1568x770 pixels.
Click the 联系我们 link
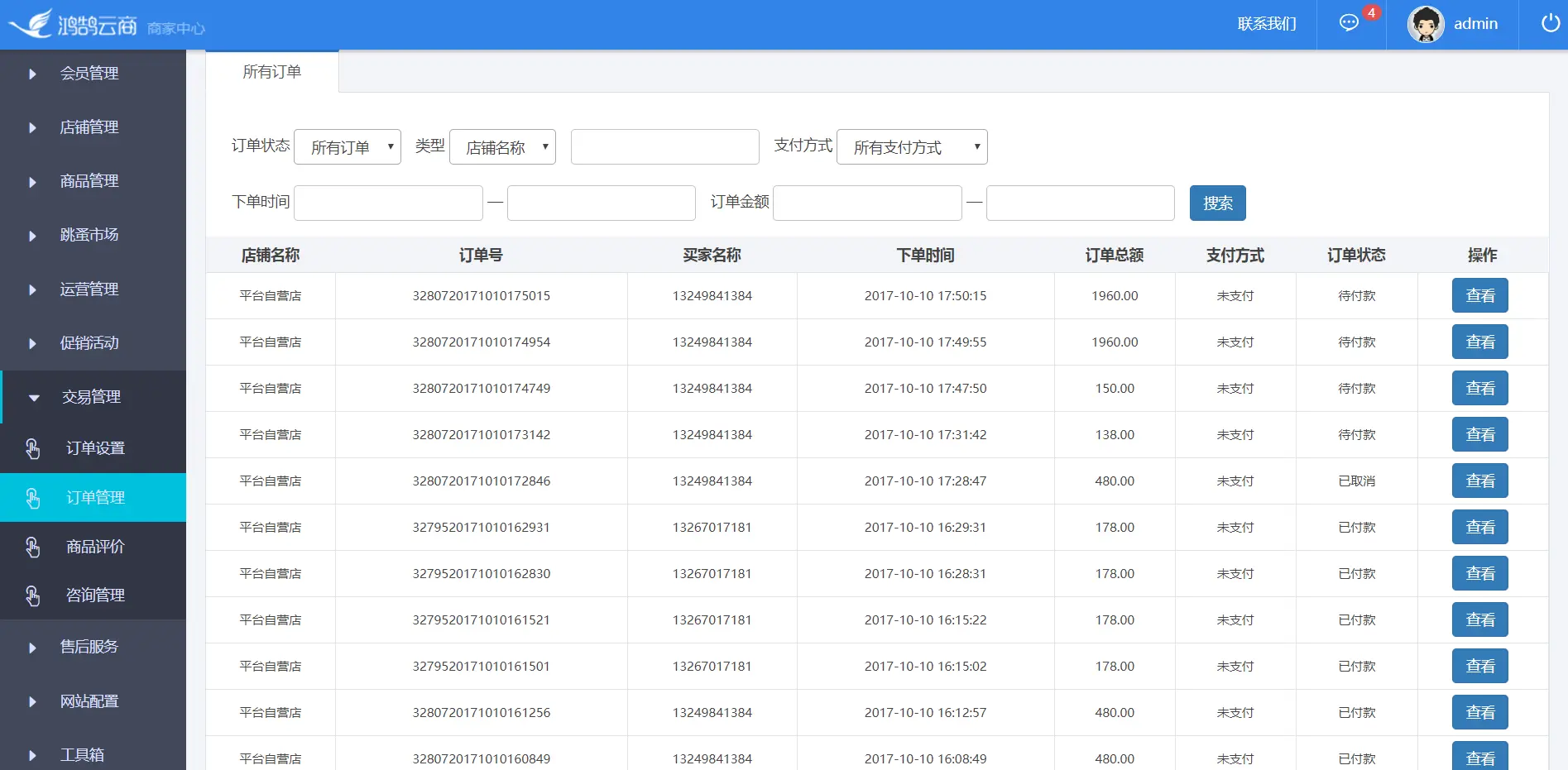click(1267, 24)
